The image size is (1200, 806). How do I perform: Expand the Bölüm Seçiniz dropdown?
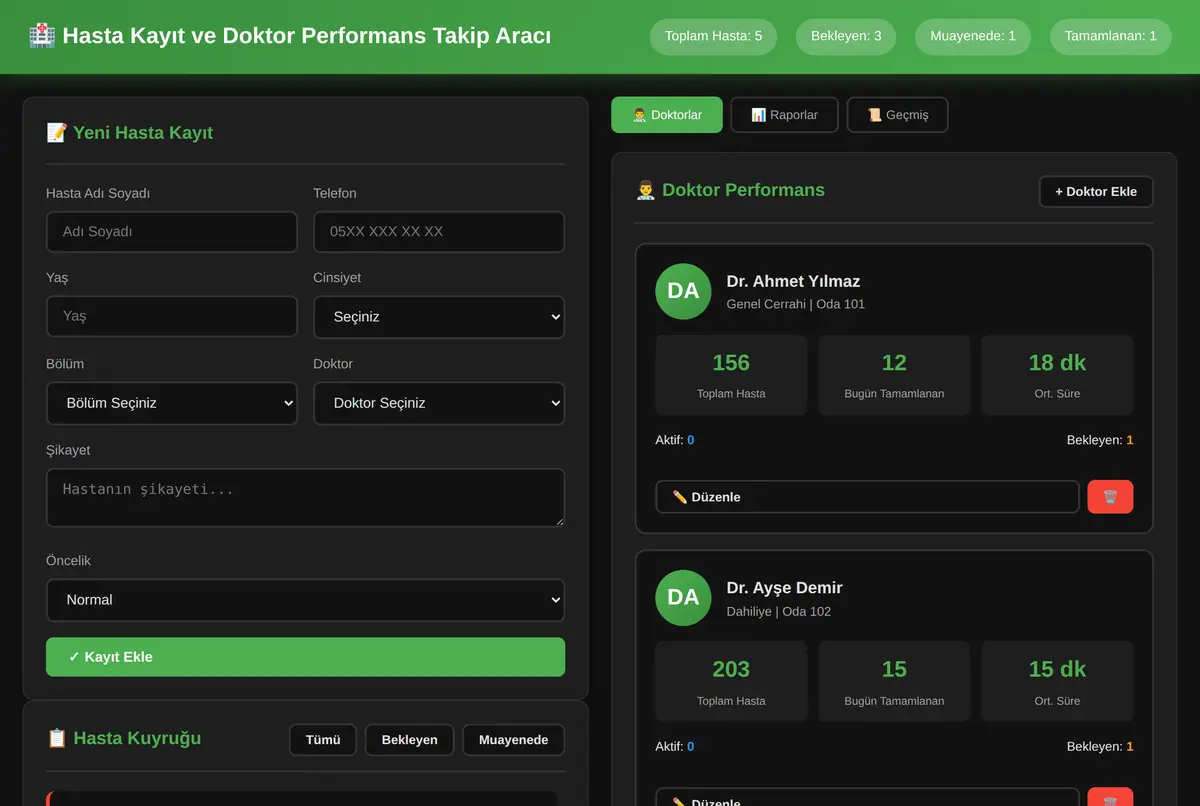tap(172, 403)
